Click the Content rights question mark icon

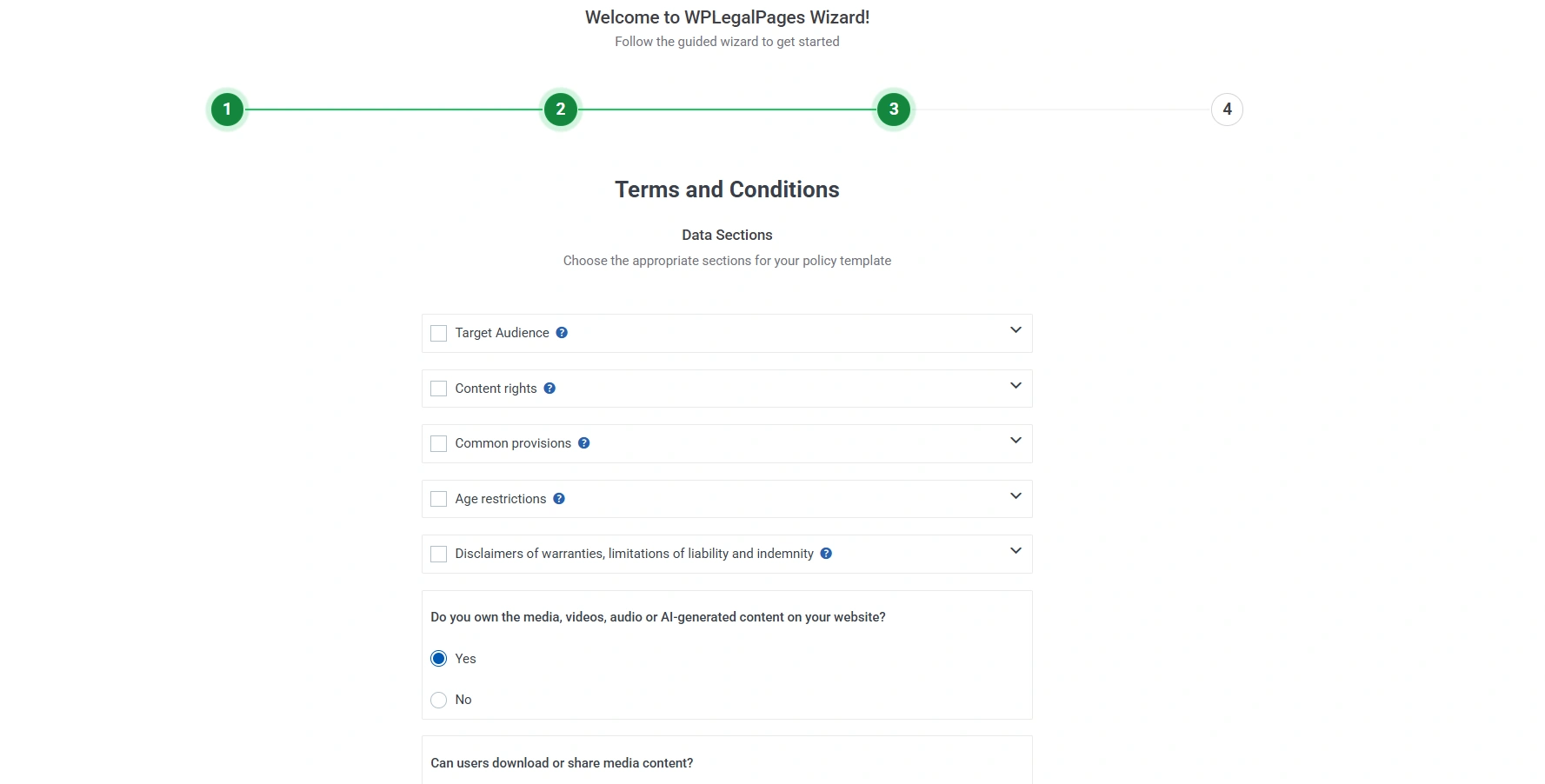(x=549, y=389)
